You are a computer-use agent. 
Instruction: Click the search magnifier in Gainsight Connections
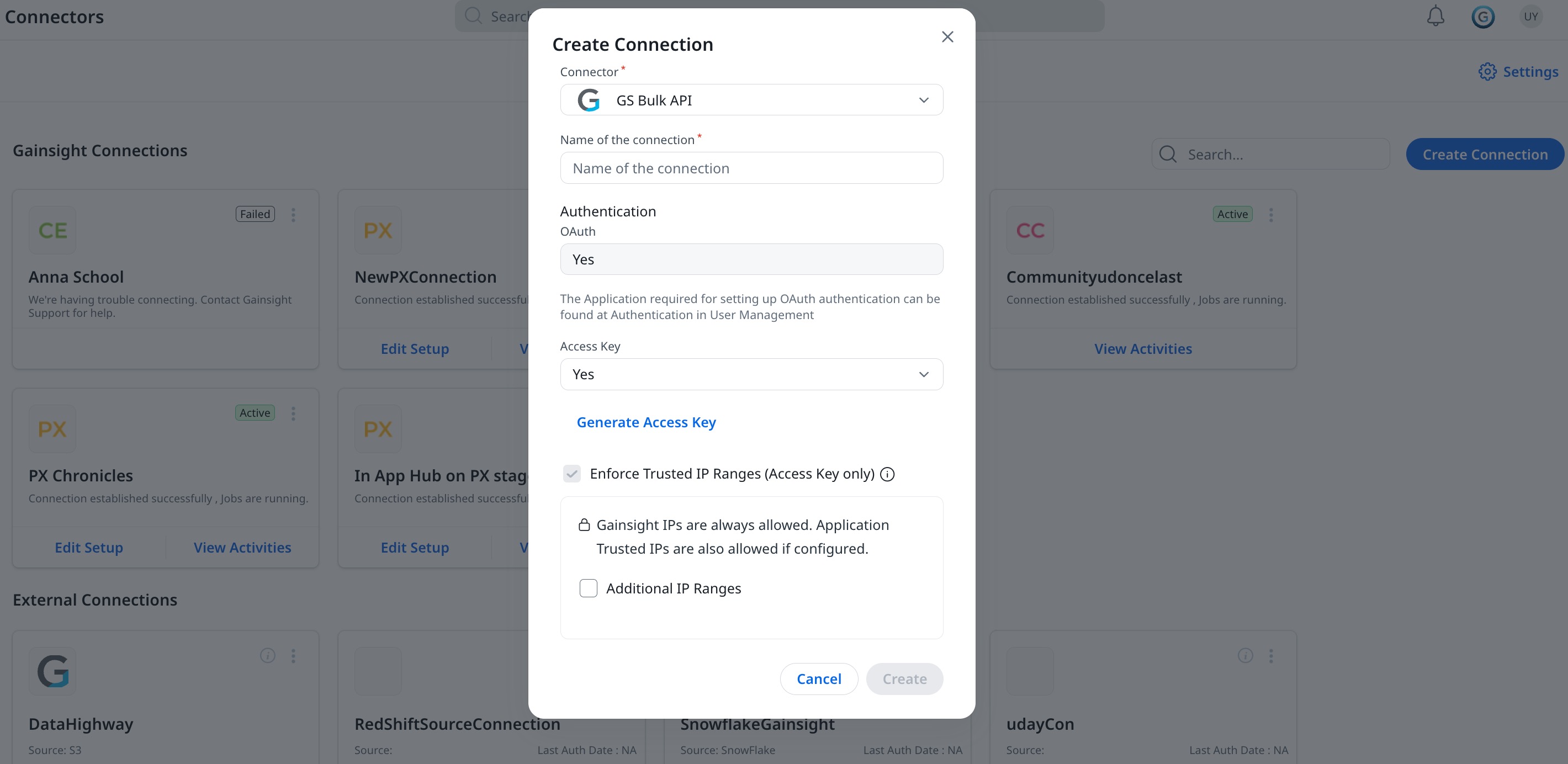(1167, 154)
